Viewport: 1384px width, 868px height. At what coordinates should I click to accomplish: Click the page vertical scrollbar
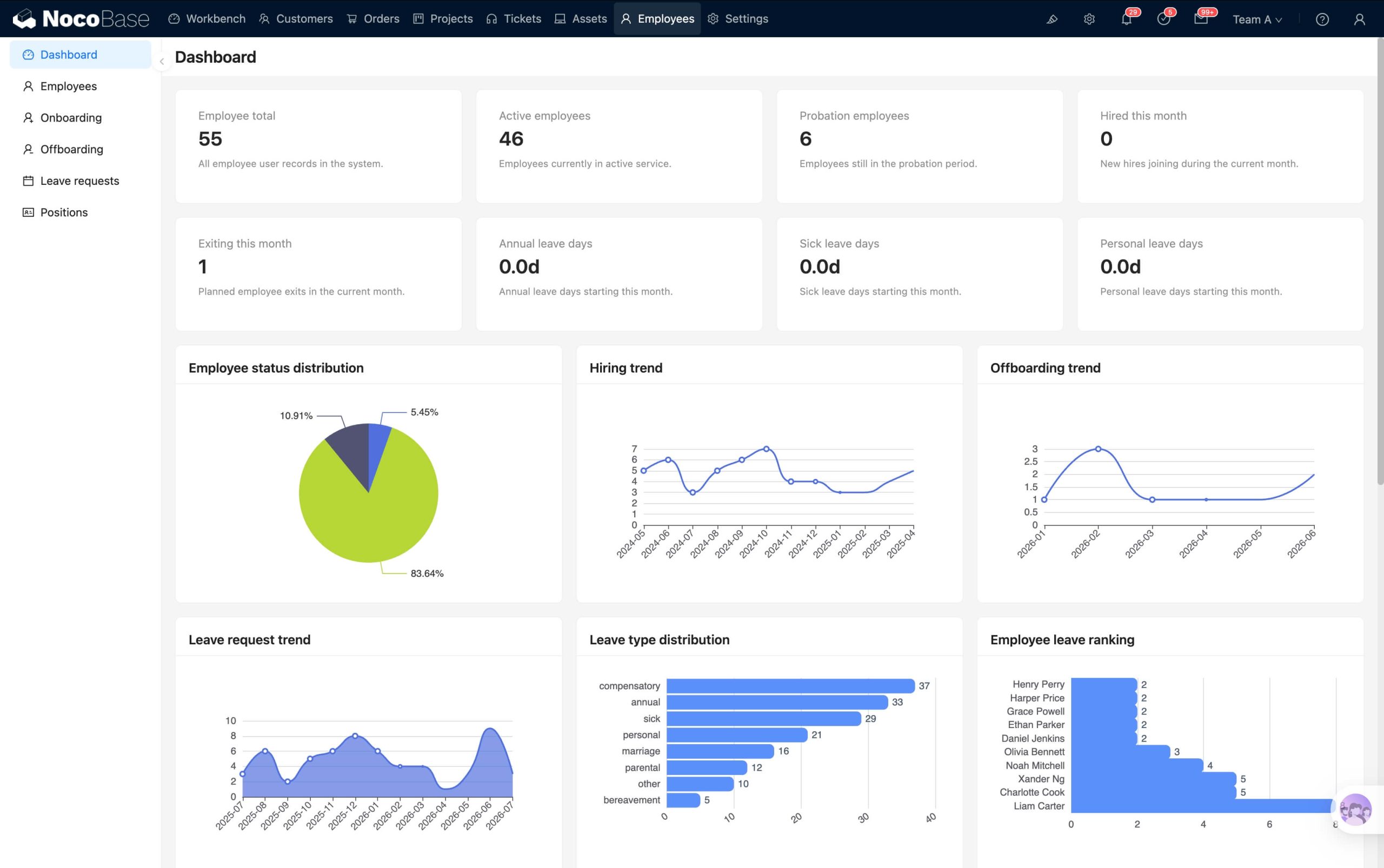[1380, 261]
